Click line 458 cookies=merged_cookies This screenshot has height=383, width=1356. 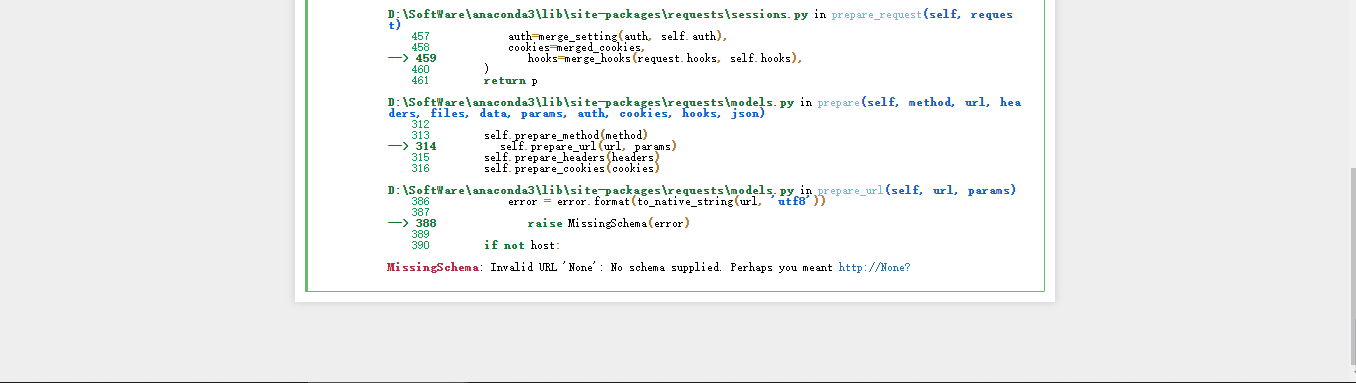tap(577, 47)
